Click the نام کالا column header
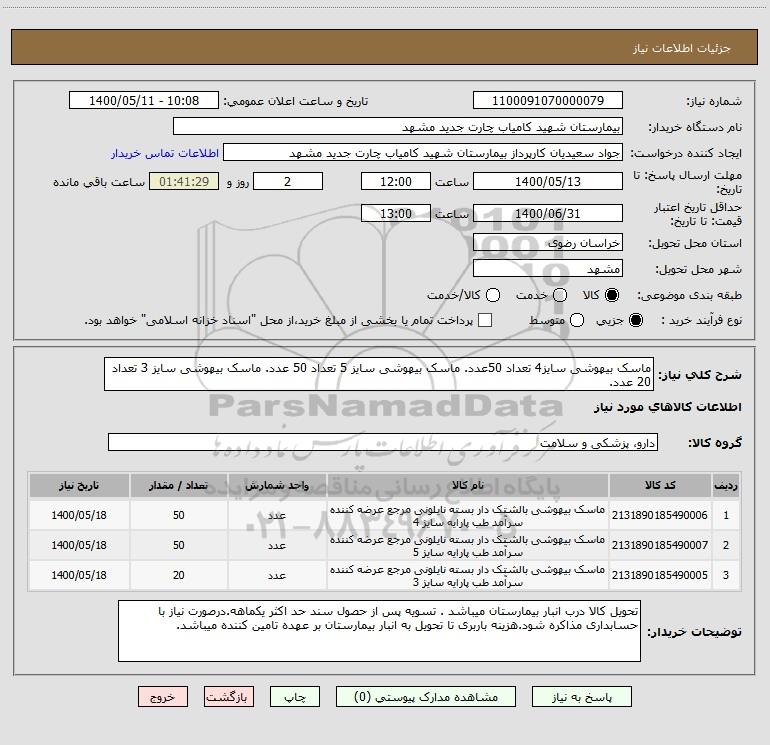770x745 pixels. tap(468, 486)
